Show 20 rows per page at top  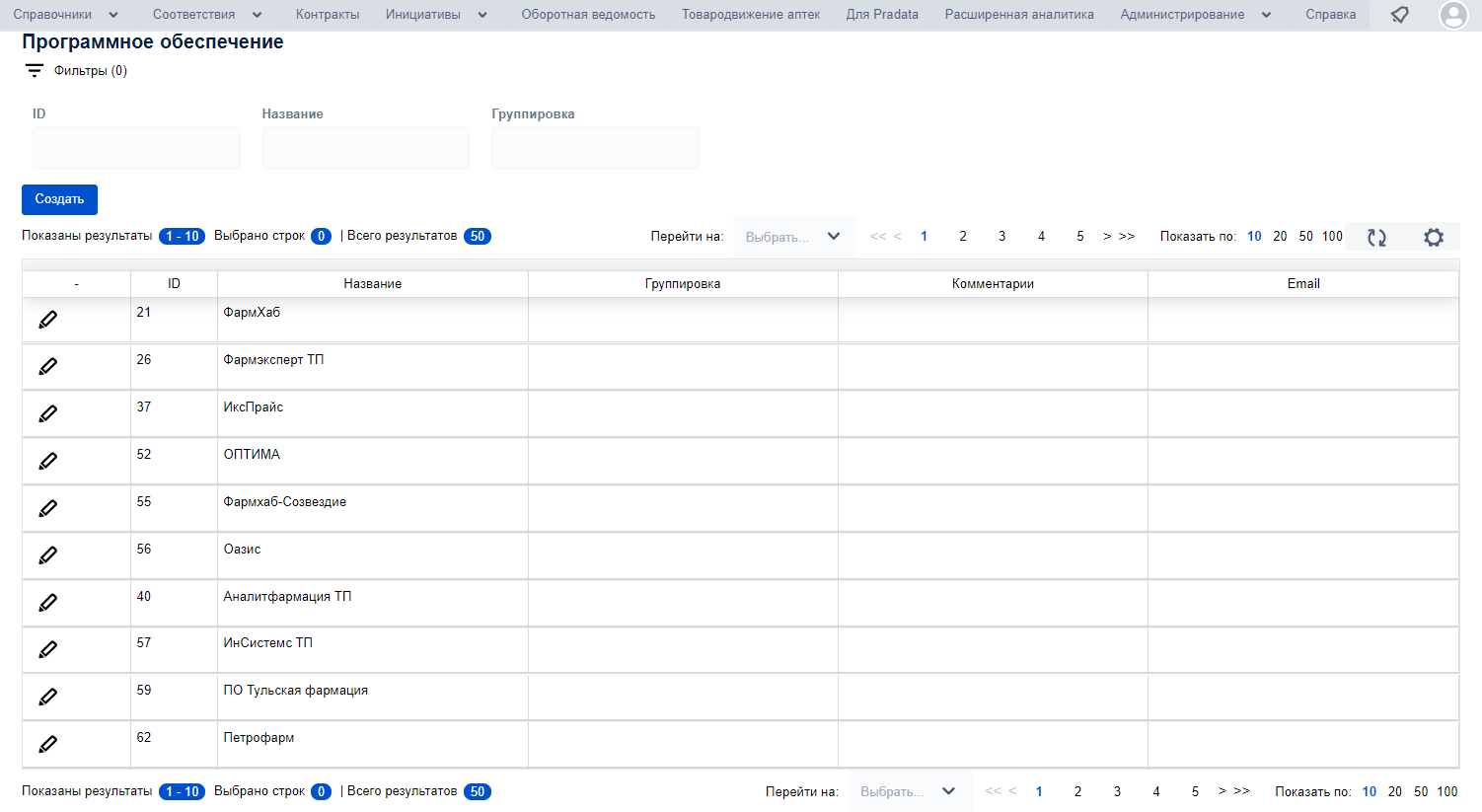click(x=1280, y=237)
